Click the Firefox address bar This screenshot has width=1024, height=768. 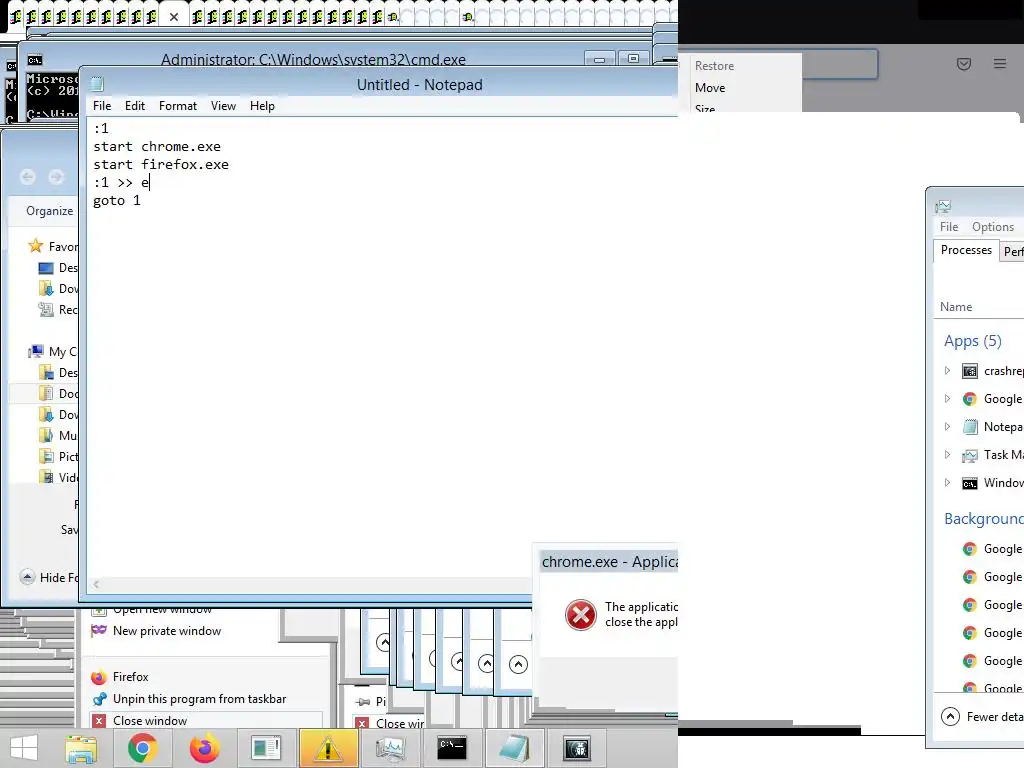tap(839, 64)
